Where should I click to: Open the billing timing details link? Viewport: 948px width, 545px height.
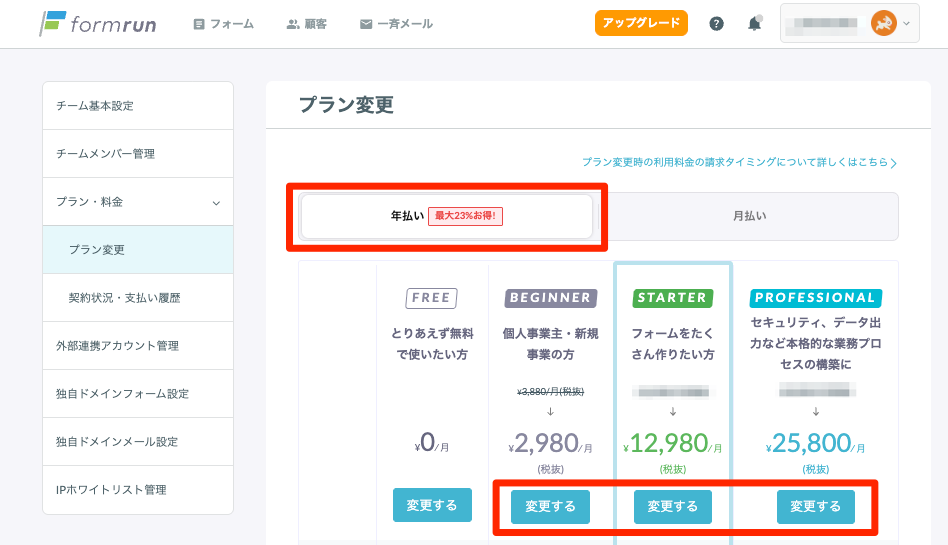[x=739, y=162]
